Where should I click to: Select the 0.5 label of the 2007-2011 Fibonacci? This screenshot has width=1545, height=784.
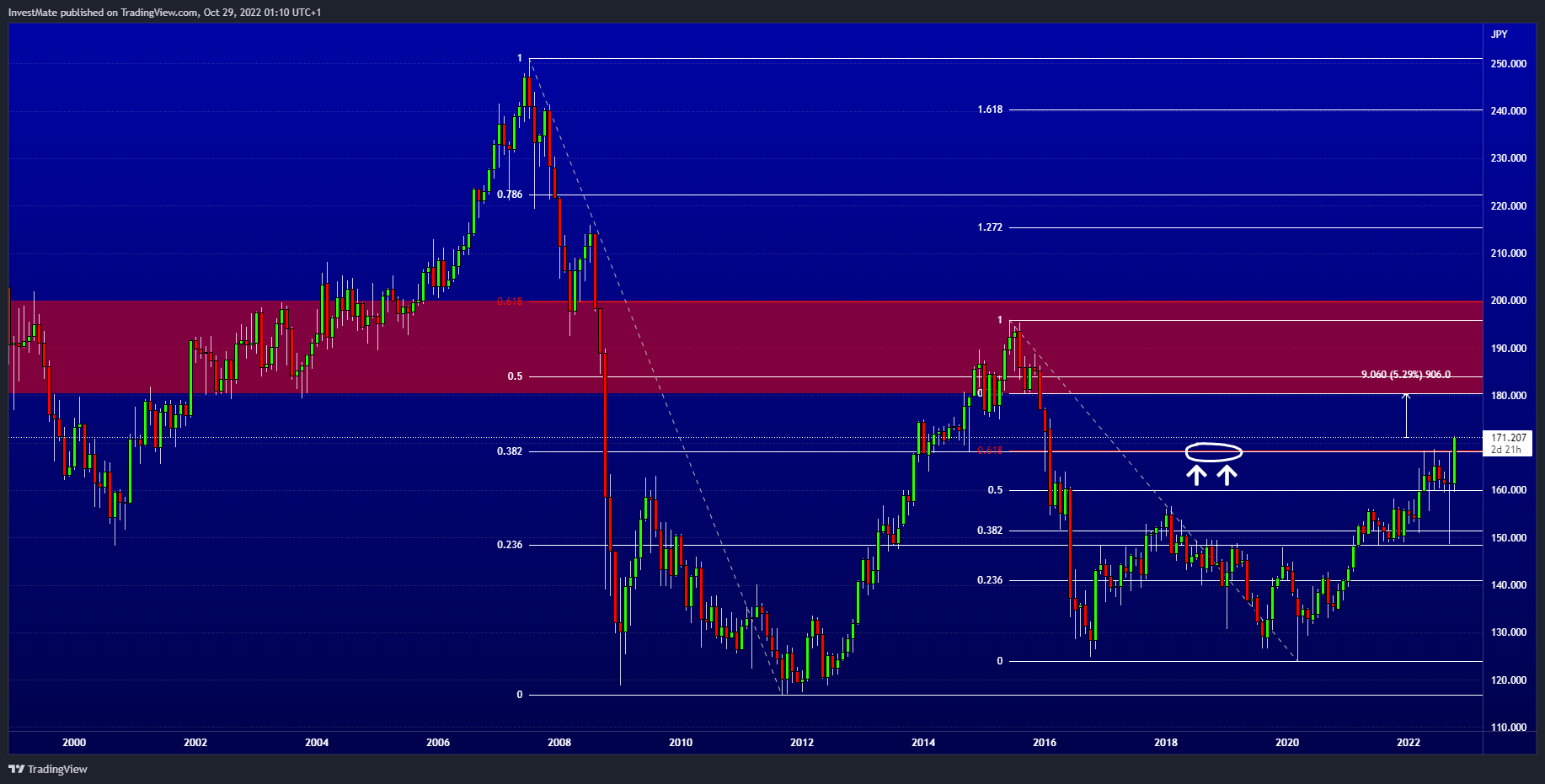515,376
